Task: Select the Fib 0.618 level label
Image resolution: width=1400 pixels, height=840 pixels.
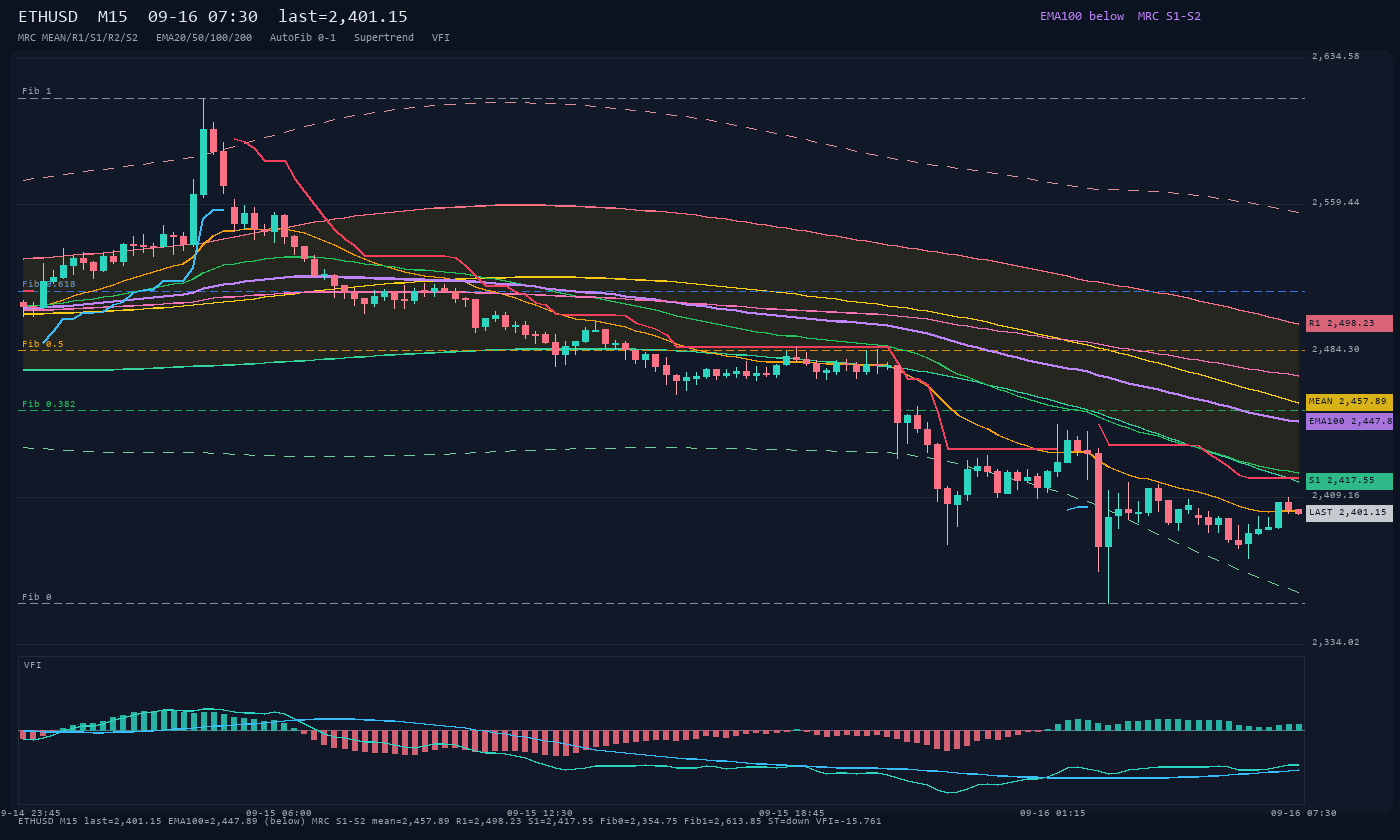Action: coord(49,284)
